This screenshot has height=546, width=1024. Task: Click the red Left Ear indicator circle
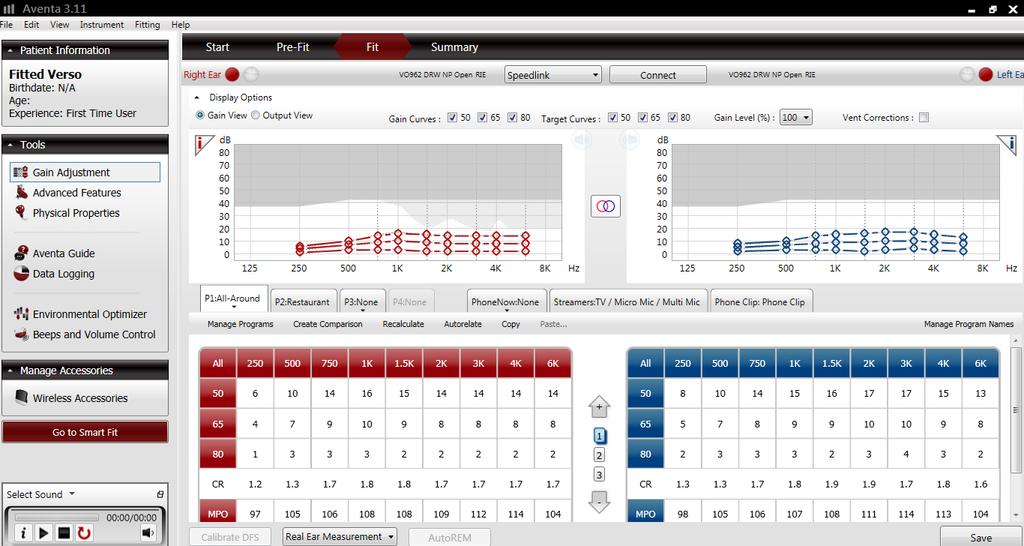985,74
